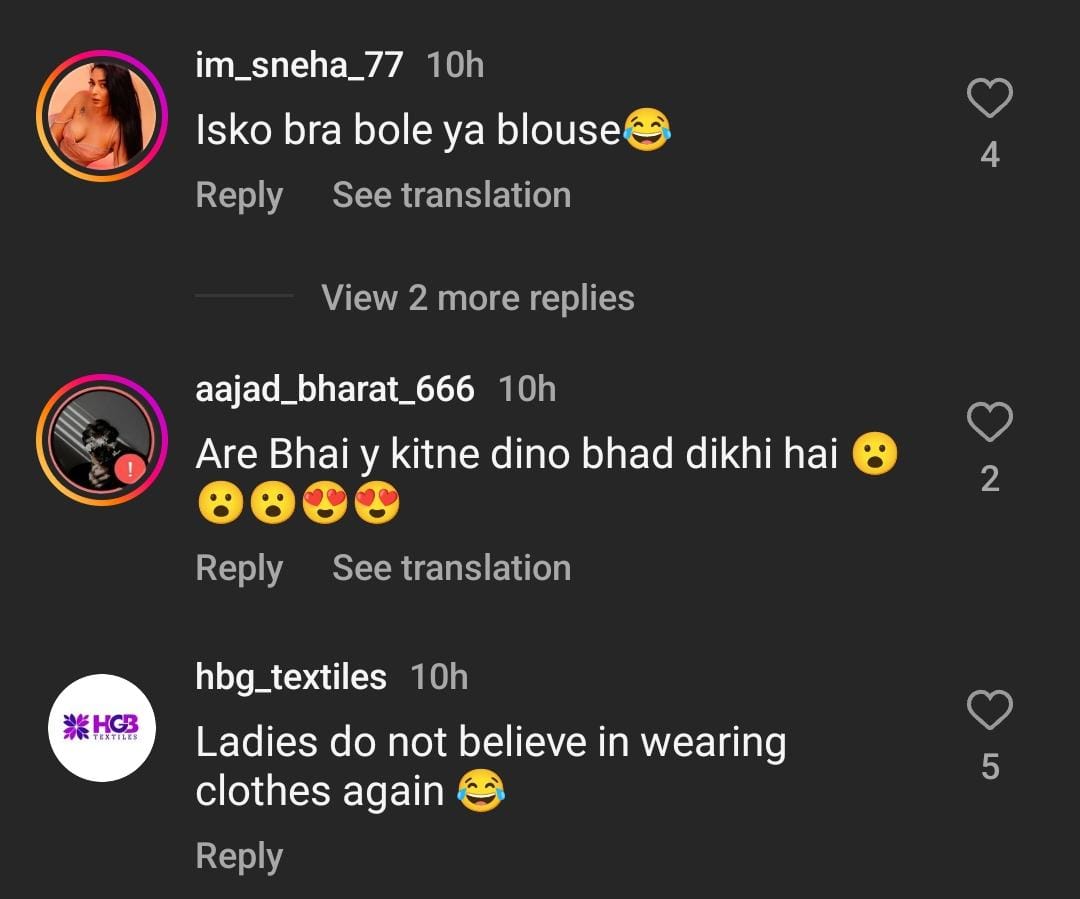Screen dimensions: 1080x899
Task: Reply to the hbg_textiles comment
Action: tap(239, 857)
